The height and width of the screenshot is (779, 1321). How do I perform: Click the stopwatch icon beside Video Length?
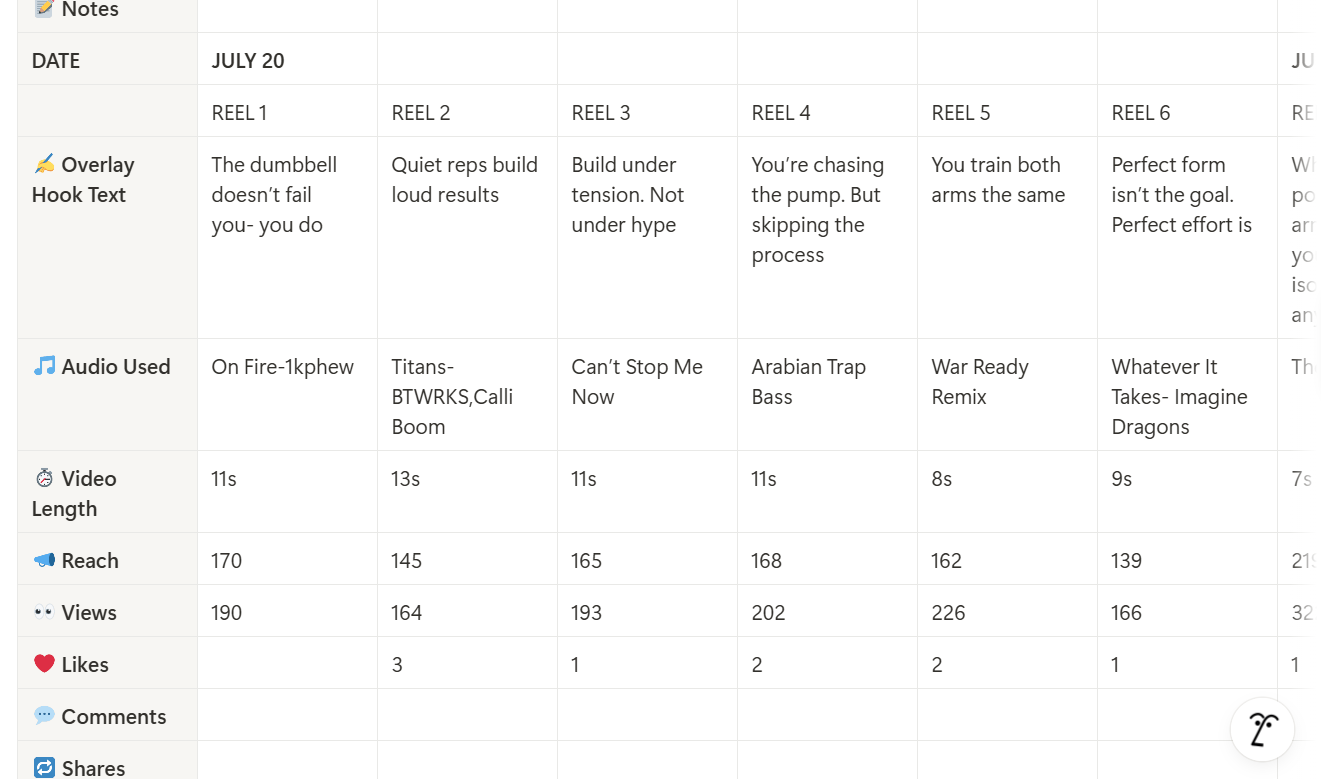click(44, 479)
